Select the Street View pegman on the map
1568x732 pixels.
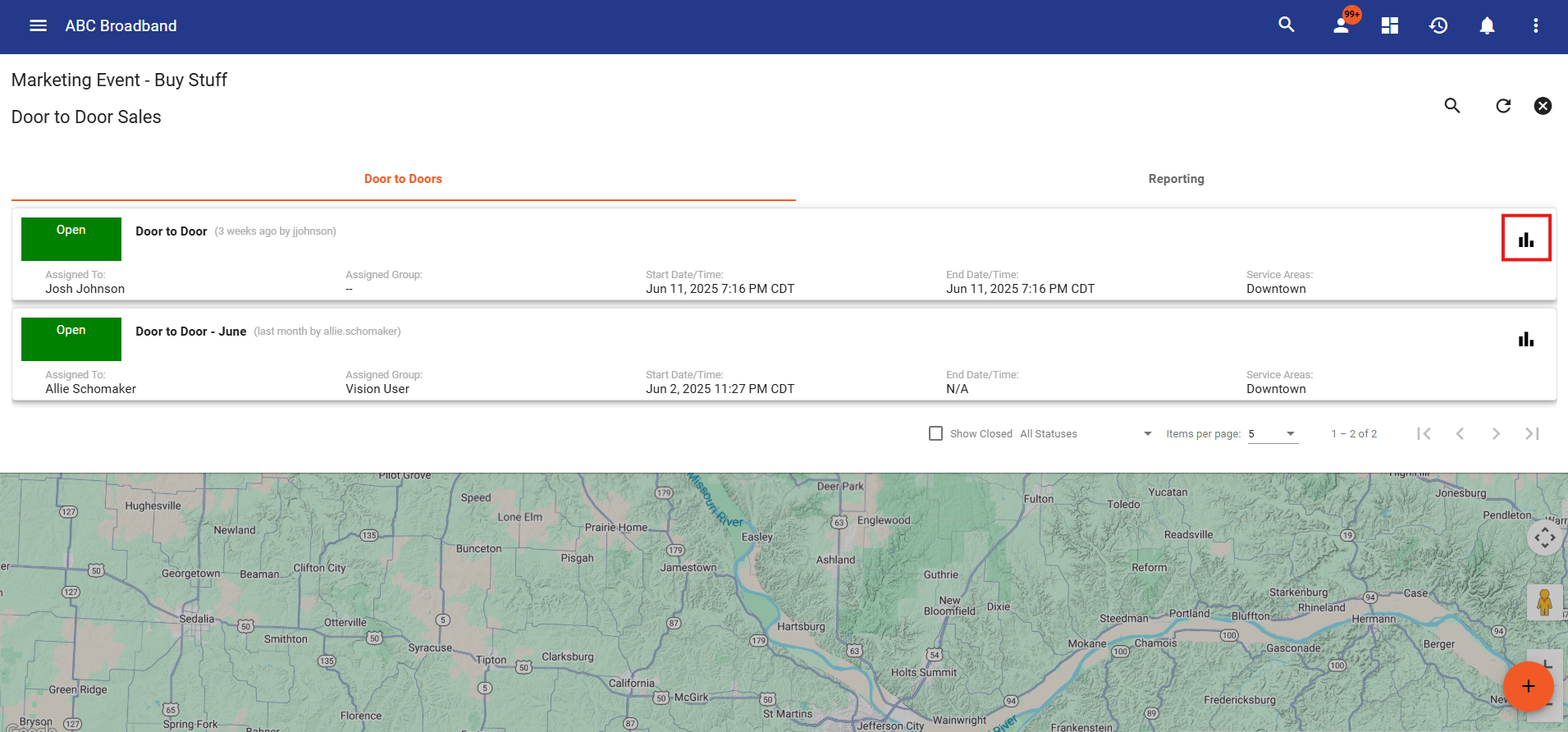1545,602
